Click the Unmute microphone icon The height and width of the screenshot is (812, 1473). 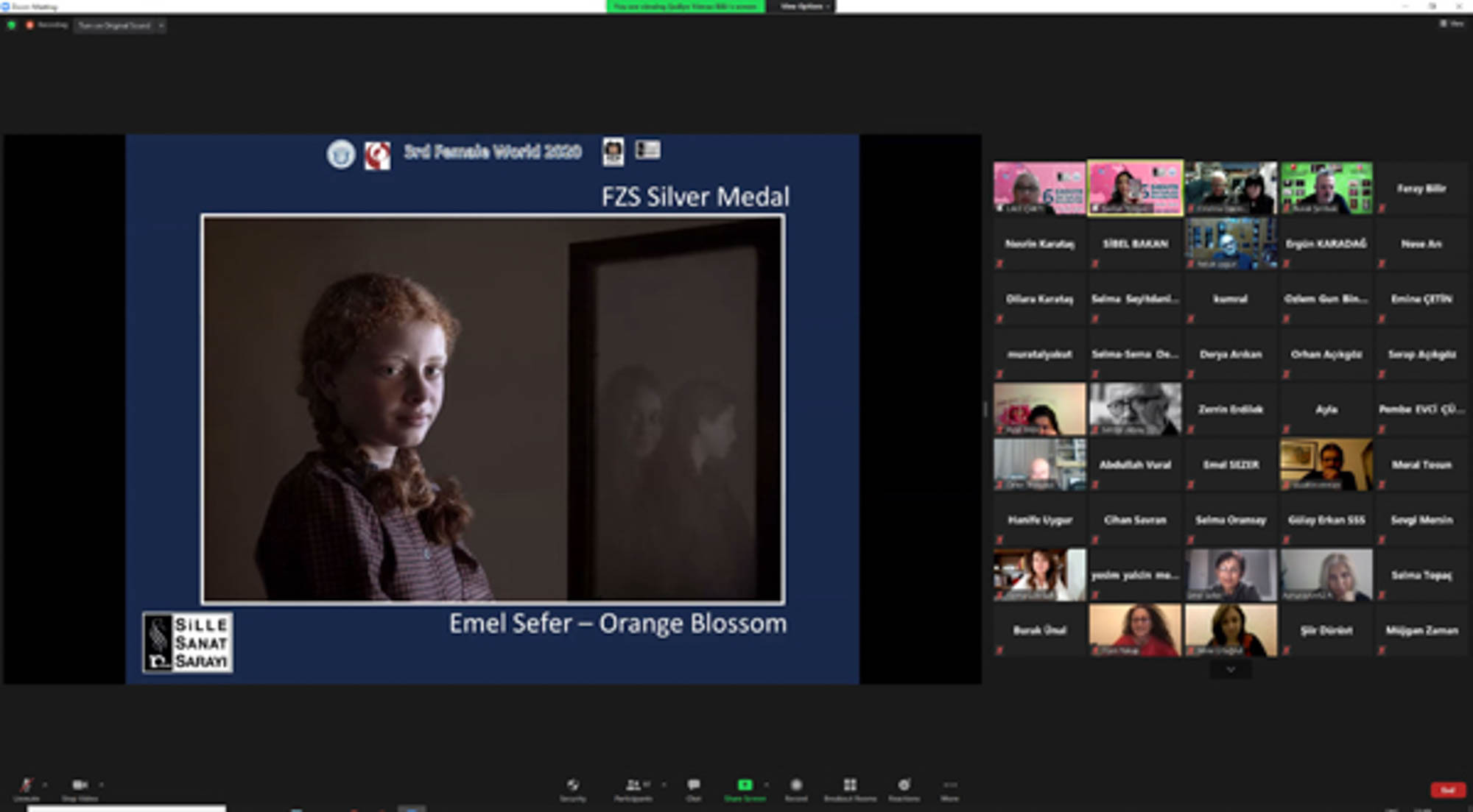[x=26, y=785]
